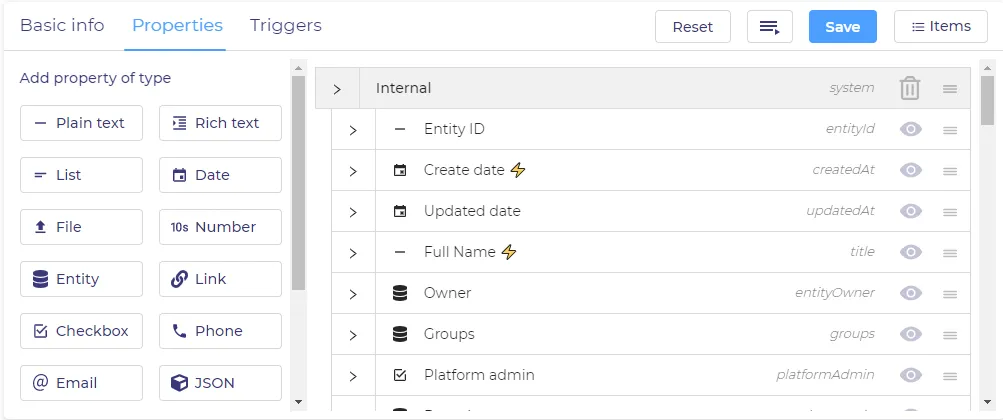Expand the Internal group chevron
The height and width of the screenshot is (420, 1003).
[337, 89]
